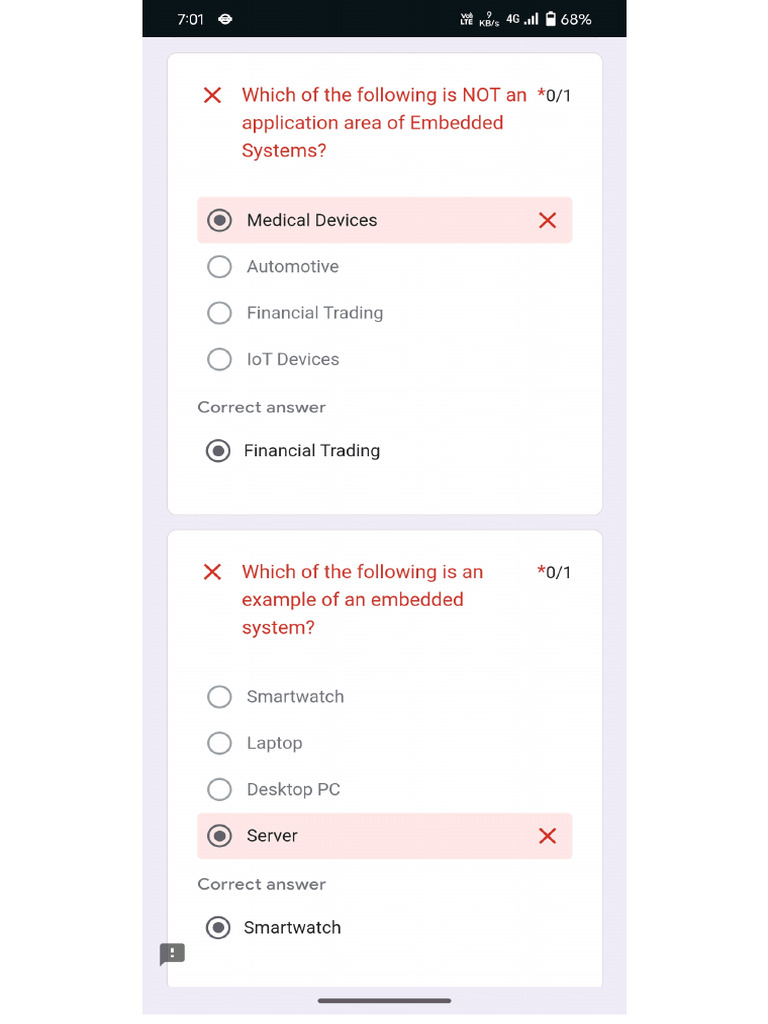
Task: Tap the 0/1 score of first question
Action: pyautogui.click(x=555, y=96)
